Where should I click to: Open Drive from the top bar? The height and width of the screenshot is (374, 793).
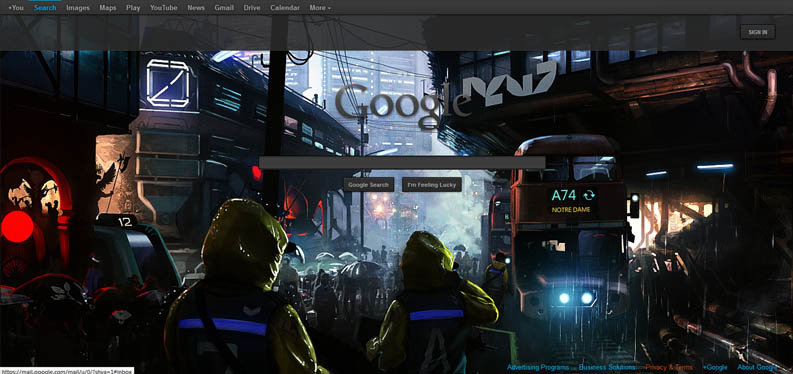point(252,8)
